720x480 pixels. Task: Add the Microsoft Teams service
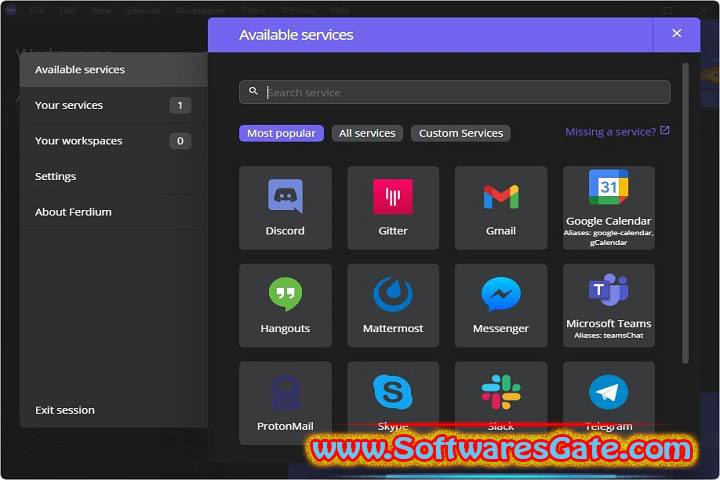click(609, 305)
